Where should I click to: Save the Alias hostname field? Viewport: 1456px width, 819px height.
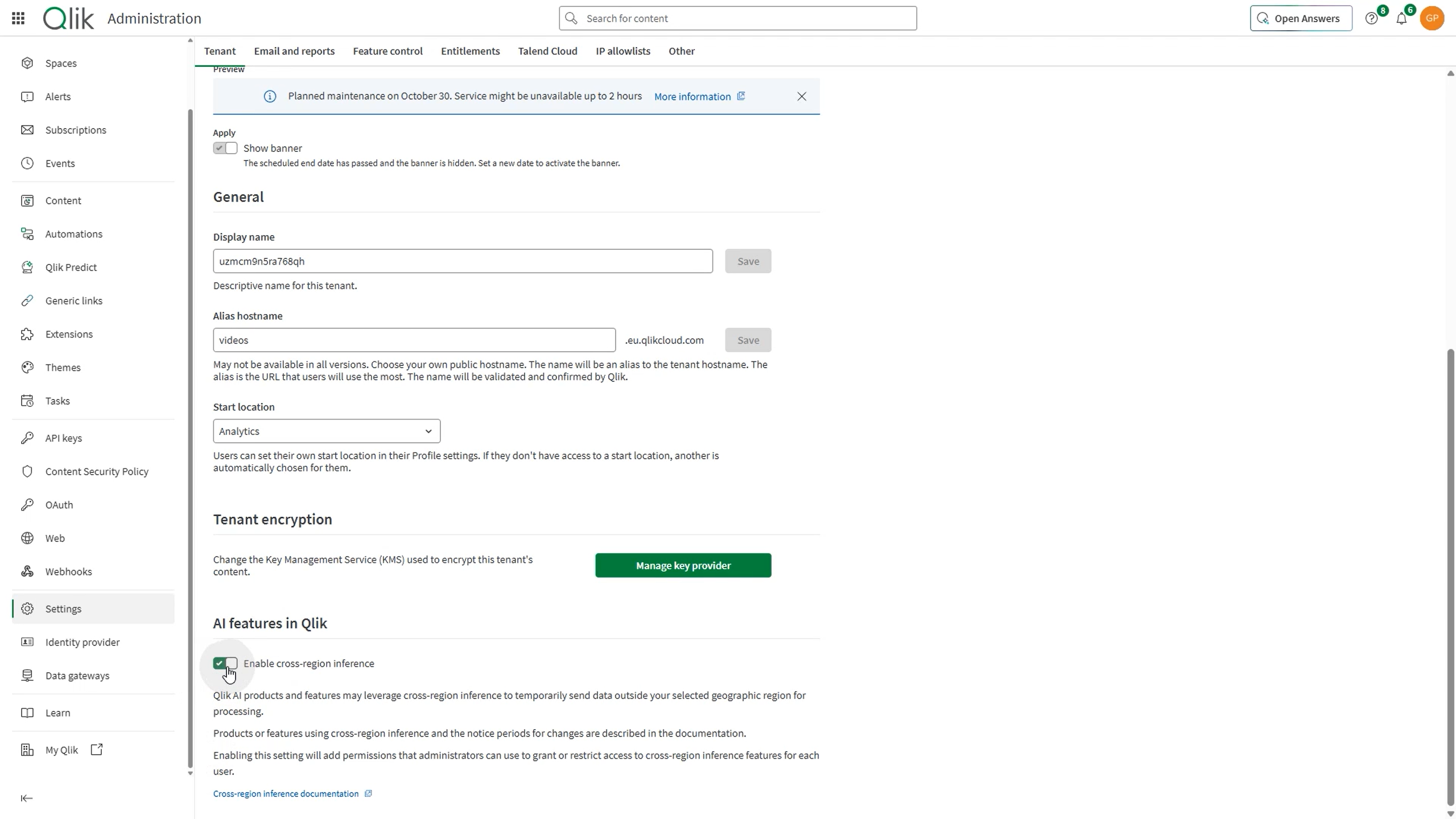(x=748, y=340)
